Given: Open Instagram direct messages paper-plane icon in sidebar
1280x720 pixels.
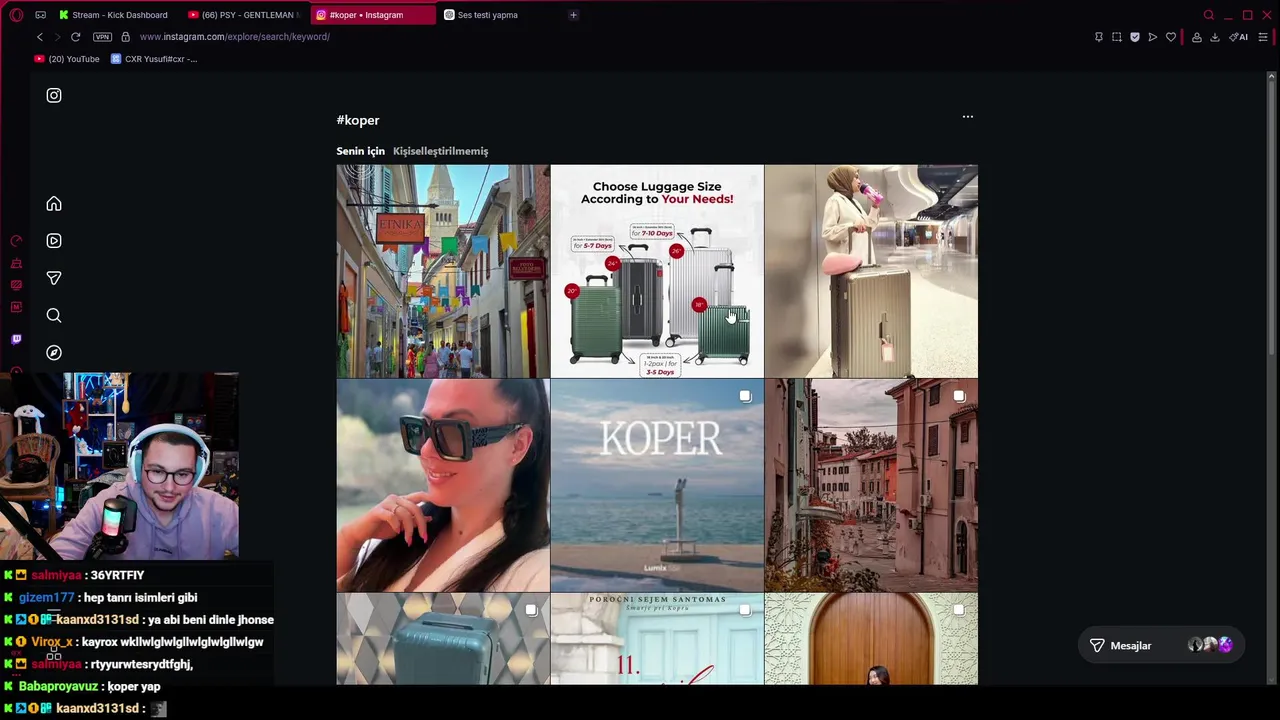Looking at the screenshot, I should coord(54,278).
